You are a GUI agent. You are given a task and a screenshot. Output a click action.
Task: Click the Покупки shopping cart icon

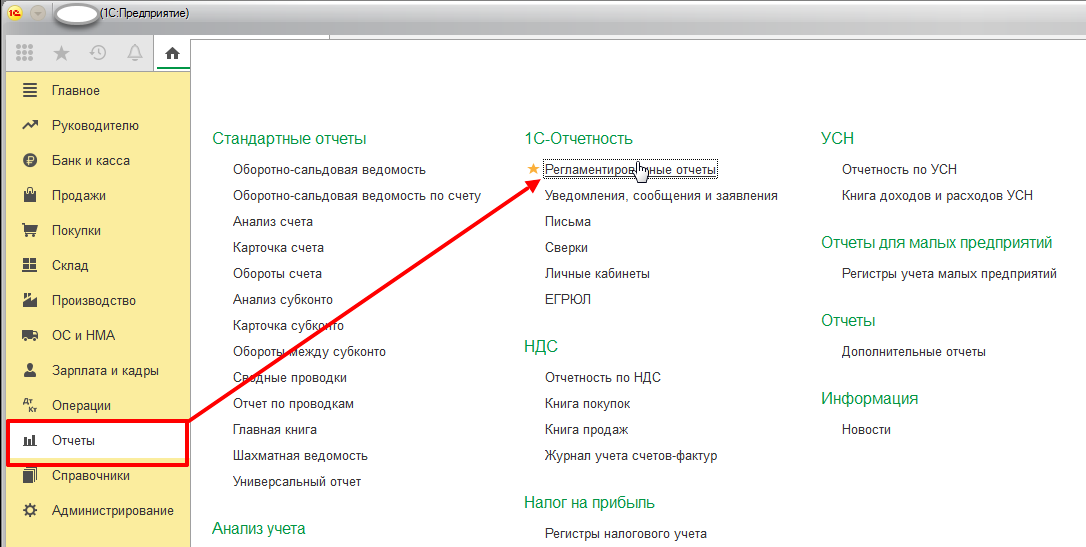[30, 231]
